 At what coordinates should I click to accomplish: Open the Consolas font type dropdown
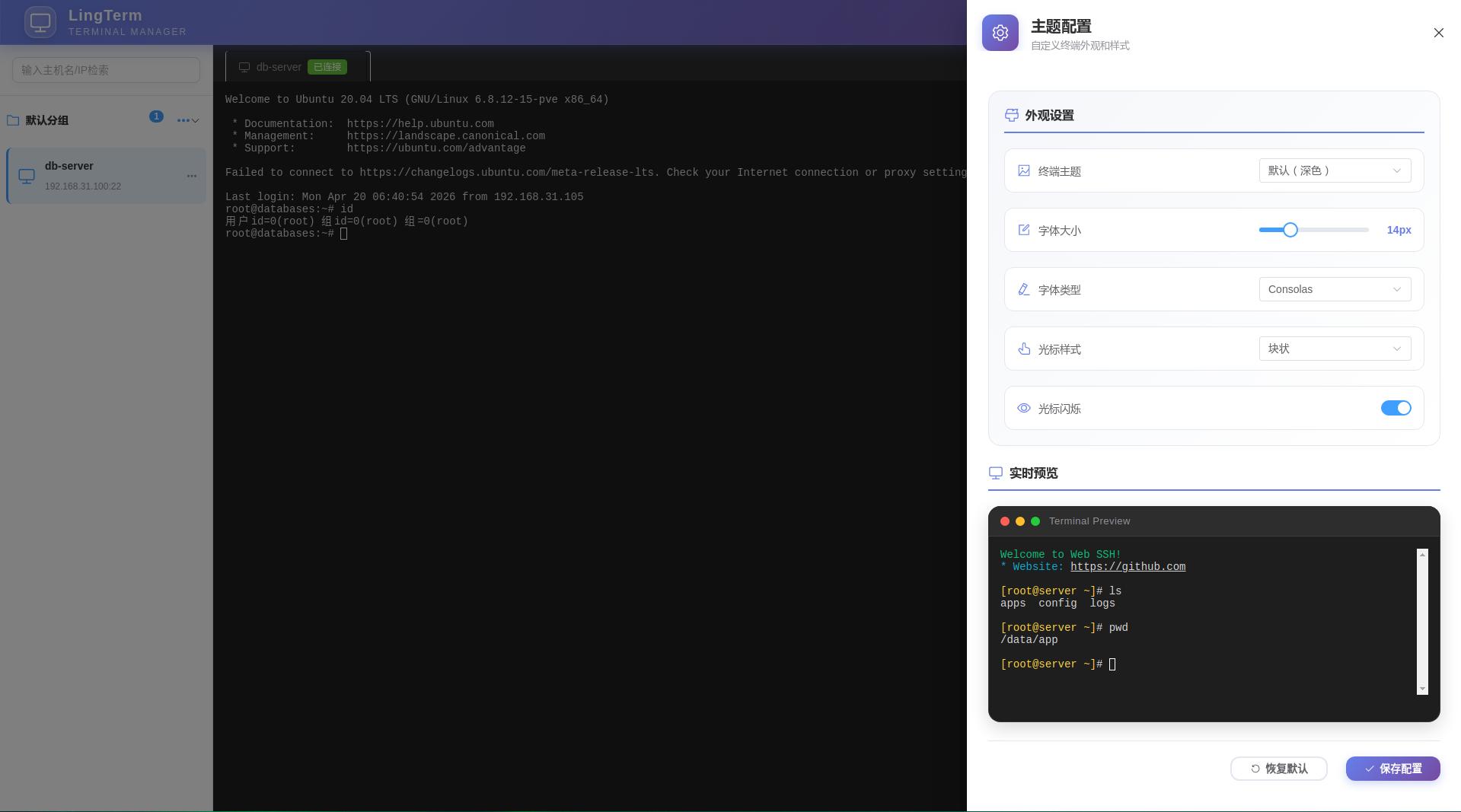(x=1334, y=289)
